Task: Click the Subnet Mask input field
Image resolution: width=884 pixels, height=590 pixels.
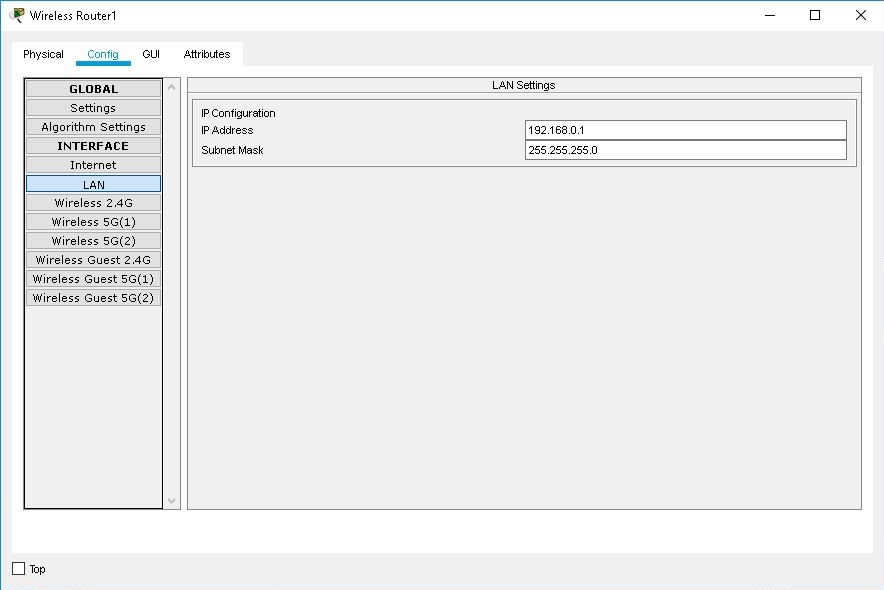Action: point(686,150)
